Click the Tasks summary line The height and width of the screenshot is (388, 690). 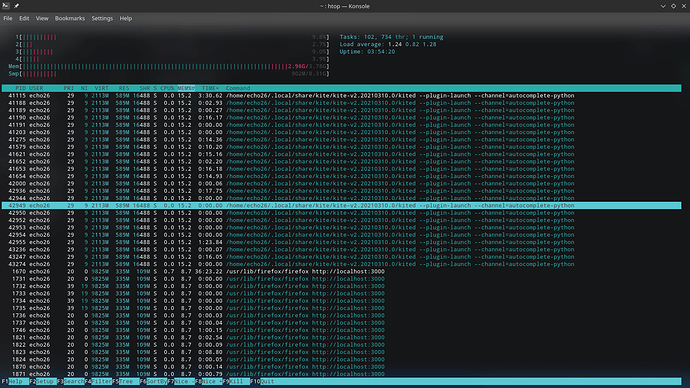click(391, 37)
